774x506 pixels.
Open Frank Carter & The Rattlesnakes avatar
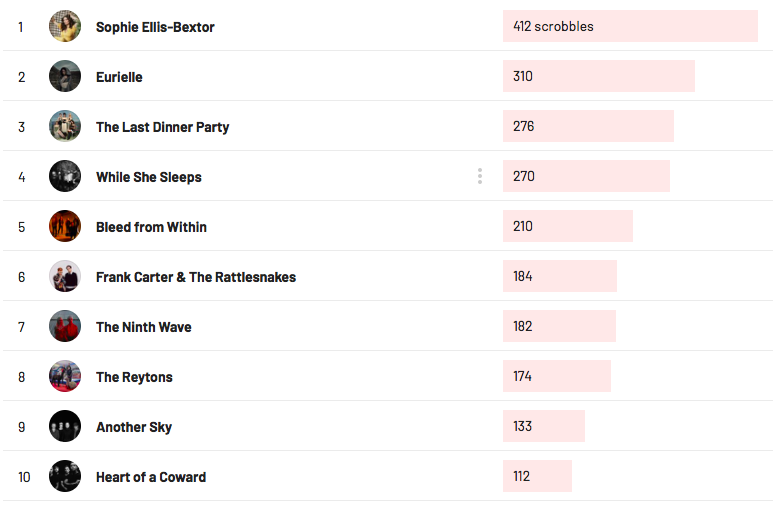[65, 276]
